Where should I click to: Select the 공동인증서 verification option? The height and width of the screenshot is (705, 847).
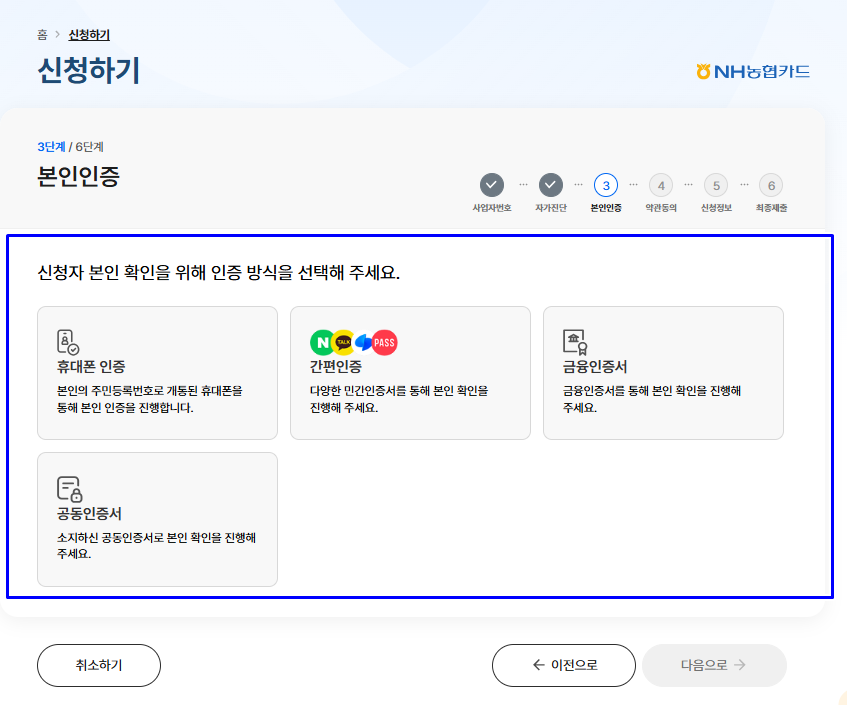pos(157,518)
